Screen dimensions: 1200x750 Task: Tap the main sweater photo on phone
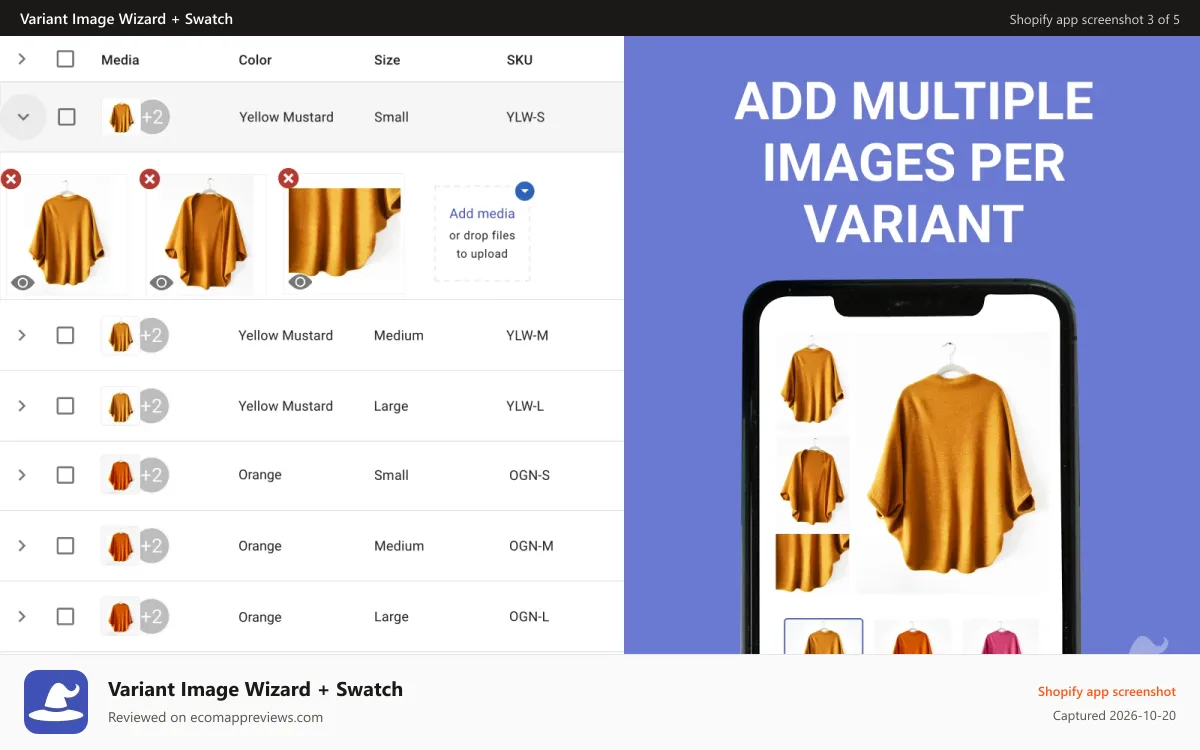(951, 464)
